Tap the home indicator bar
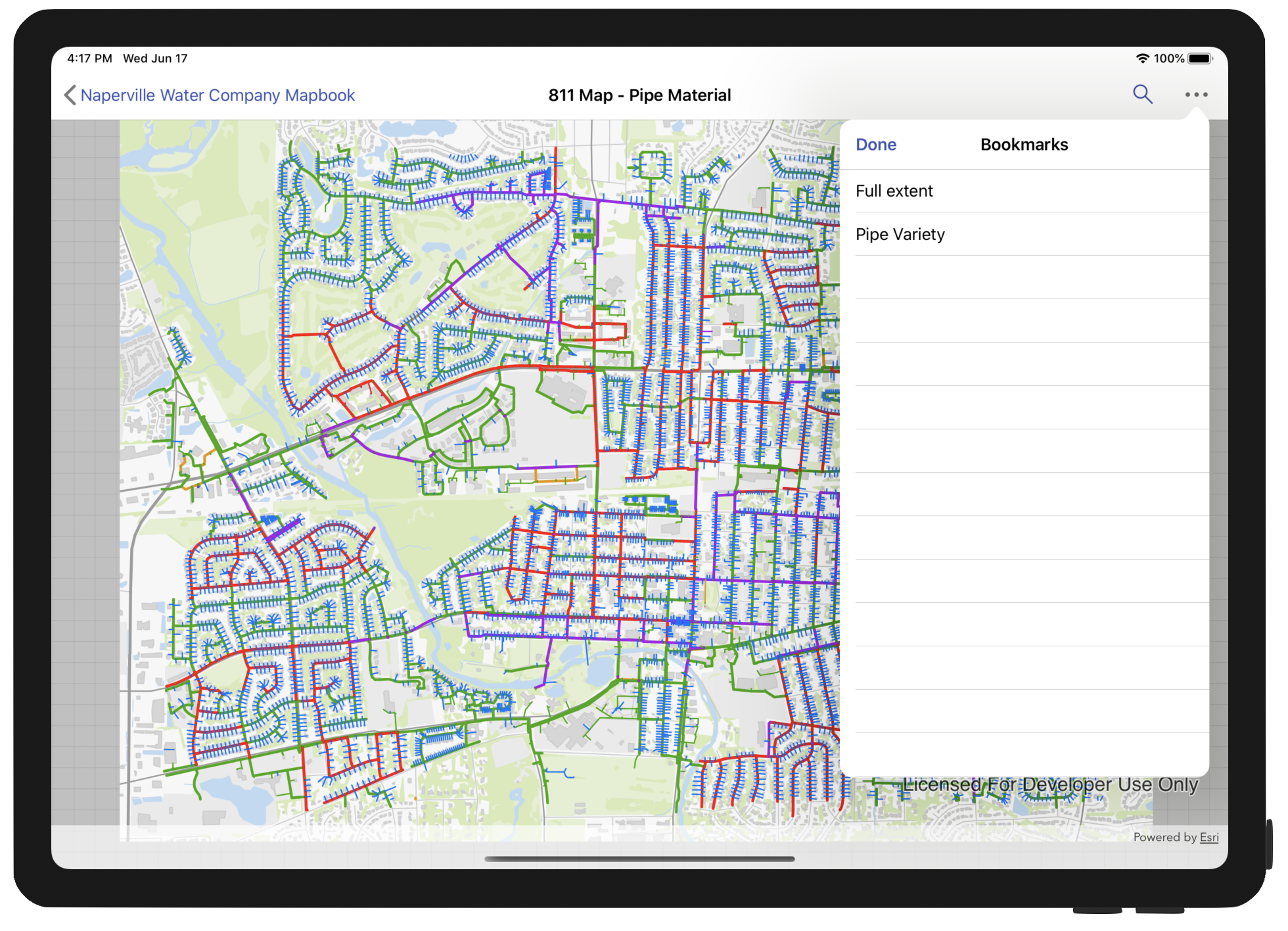1288x931 pixels. pyautogui.click(x=639, y=859)
